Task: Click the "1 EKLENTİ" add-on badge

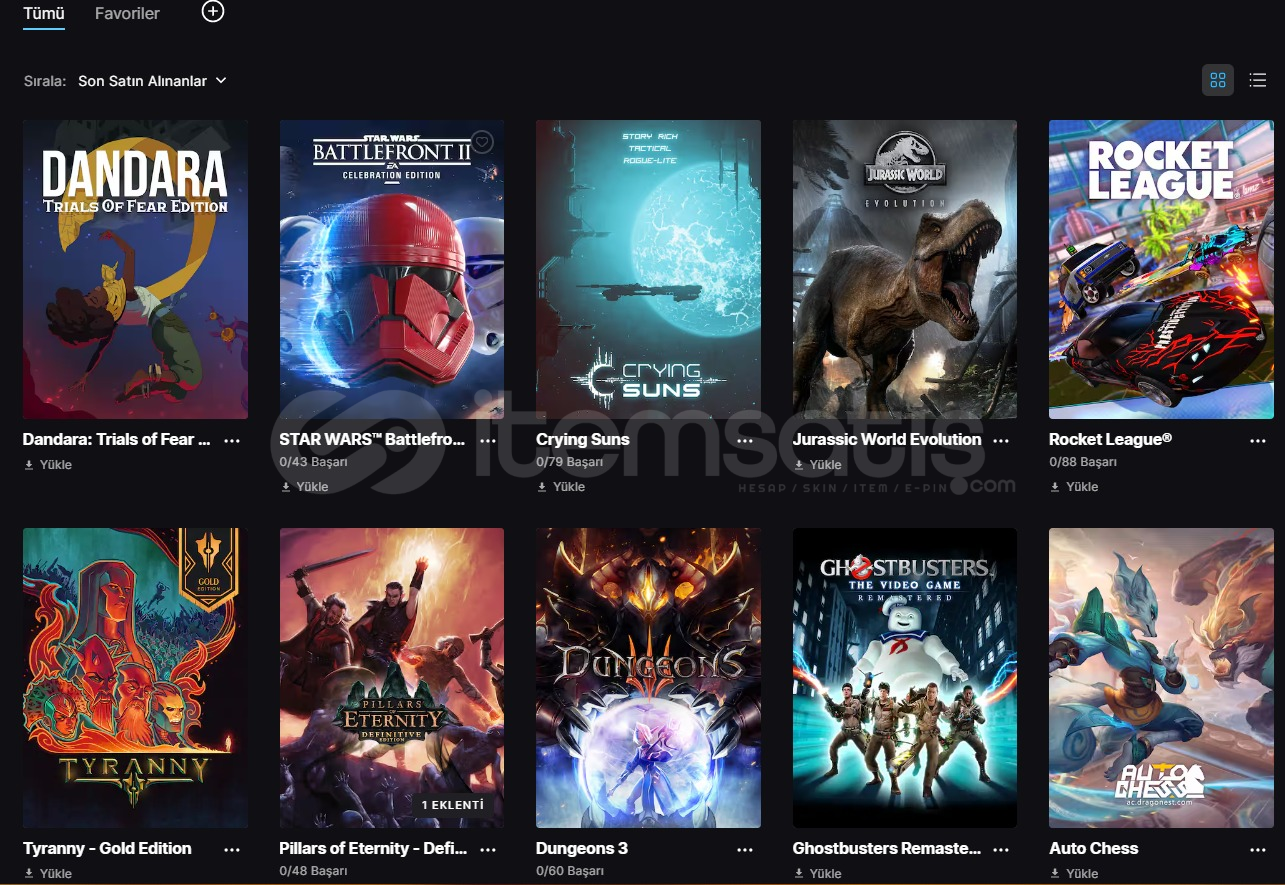Action: point(453,805)
